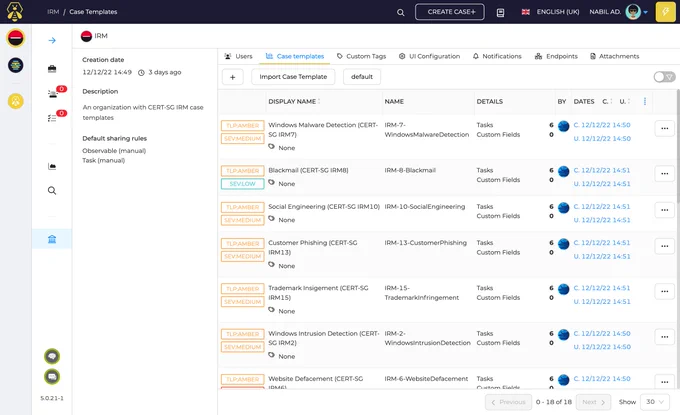Open the cases briefcase icon

coord(52,69)
